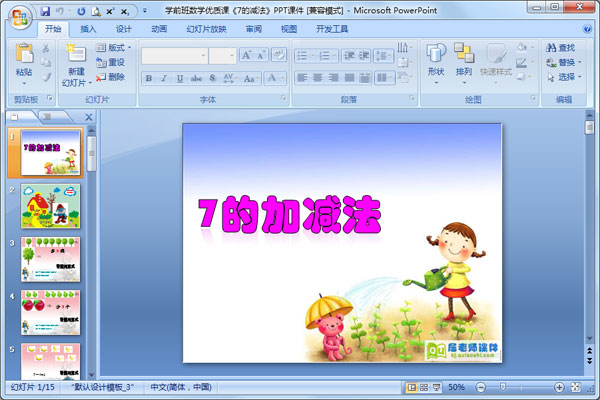The image size is (600, 400).
Task: Open the Slide Show (幻灯片放映) tab
Action: click(x=206, y=29)
